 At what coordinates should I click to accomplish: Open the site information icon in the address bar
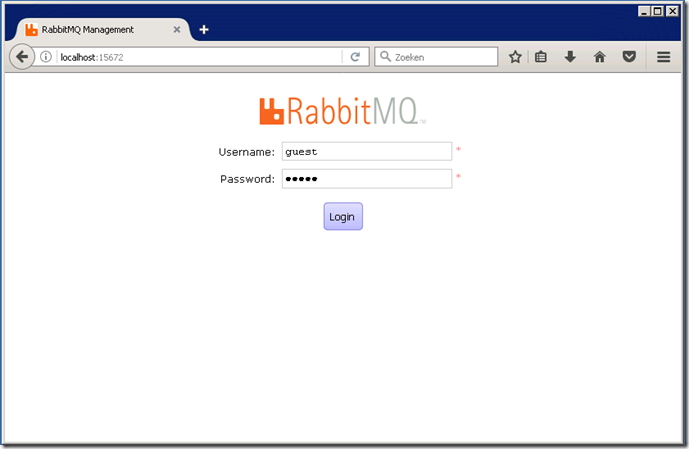pos(46,57)
